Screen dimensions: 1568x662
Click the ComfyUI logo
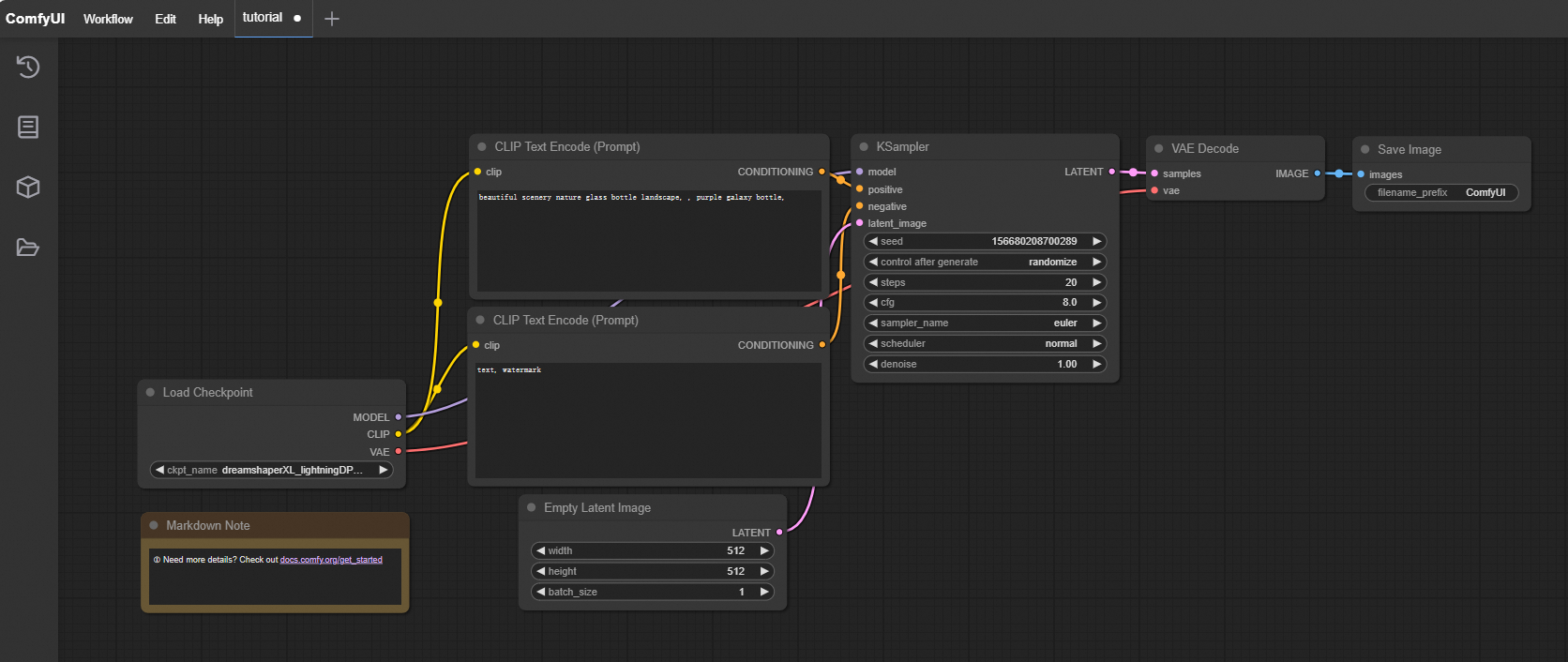pyautogui.click(x=36, y=19)
